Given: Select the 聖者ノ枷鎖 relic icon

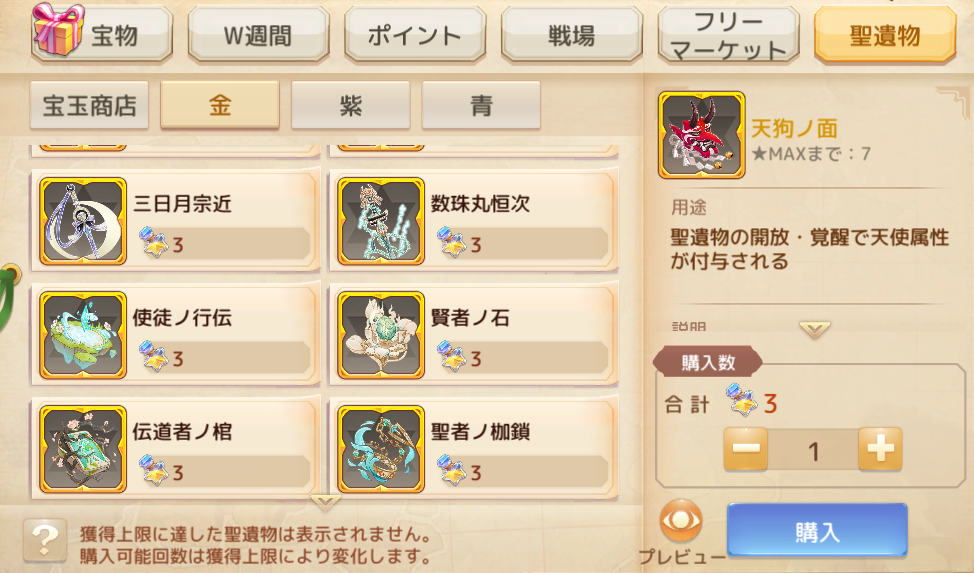Looking at the screenshot, I should [x=381, y=449].
